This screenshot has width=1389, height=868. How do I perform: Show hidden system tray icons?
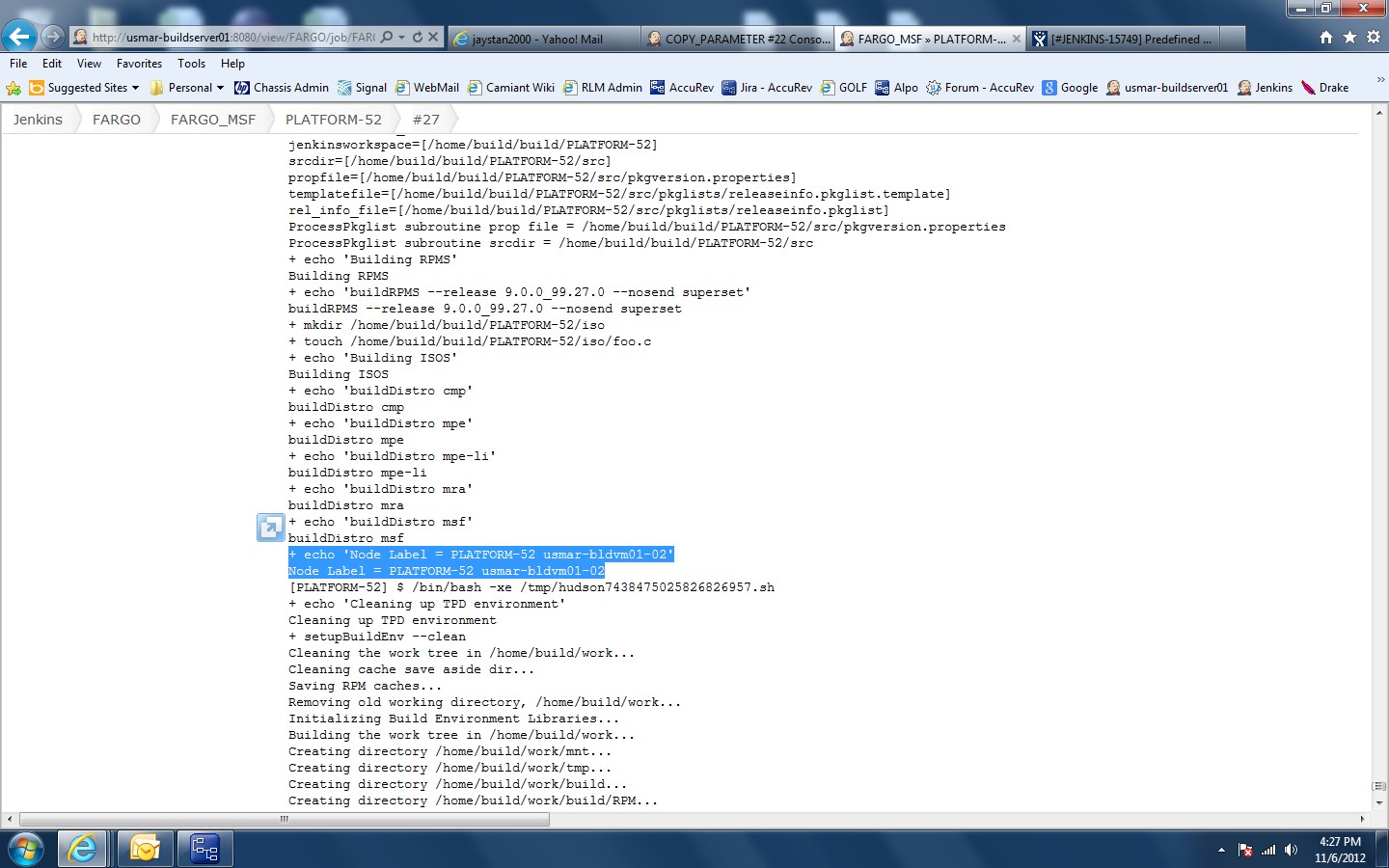[x=1221, y=850]
